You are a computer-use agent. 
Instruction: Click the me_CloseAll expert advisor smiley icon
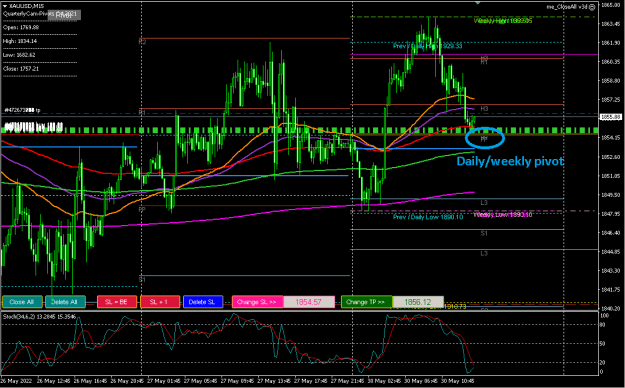pos(592,6)
